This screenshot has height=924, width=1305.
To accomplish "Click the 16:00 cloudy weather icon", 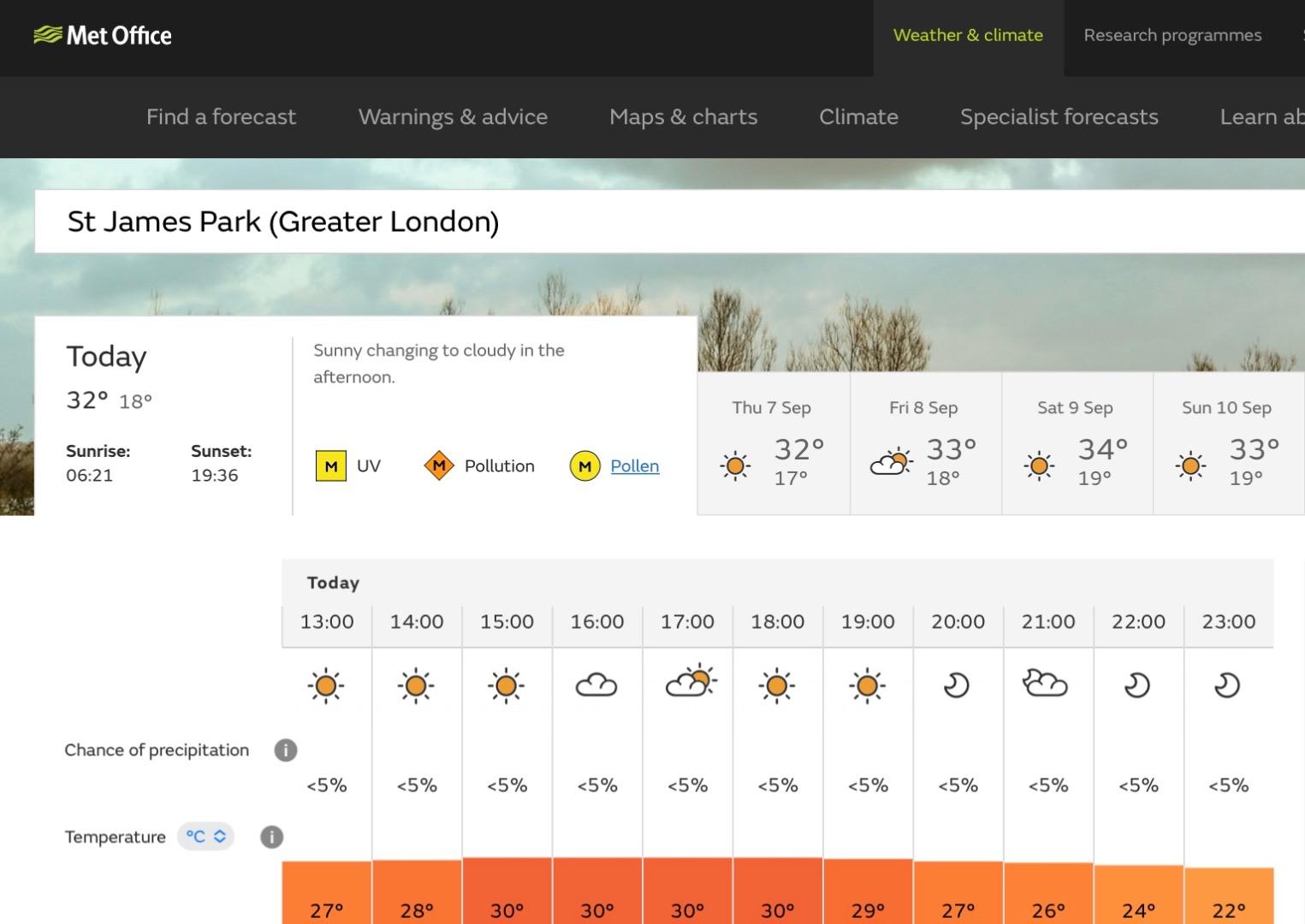I will (x=596, y=685).
